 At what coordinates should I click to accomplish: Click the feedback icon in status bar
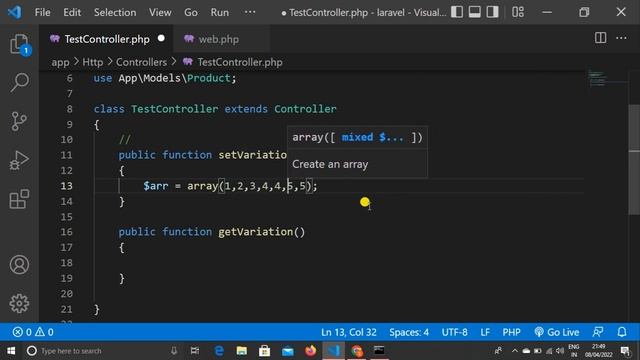pos(598,332)
